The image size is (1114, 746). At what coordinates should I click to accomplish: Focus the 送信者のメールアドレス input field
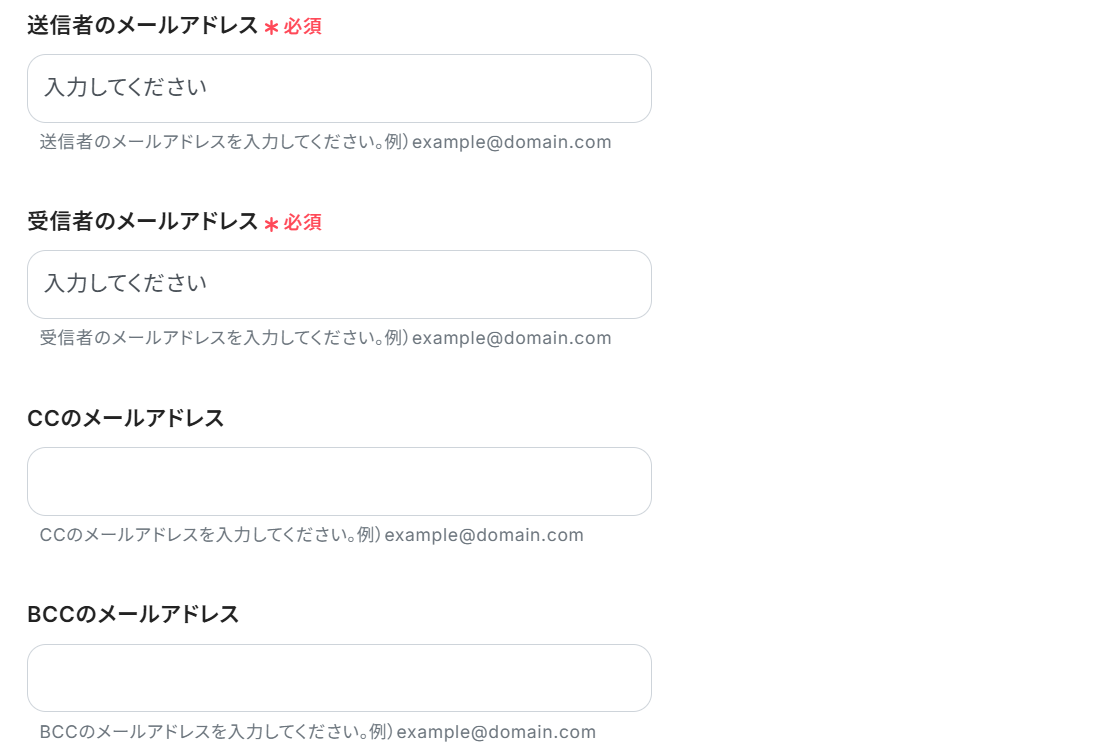[x=339, y=88]
